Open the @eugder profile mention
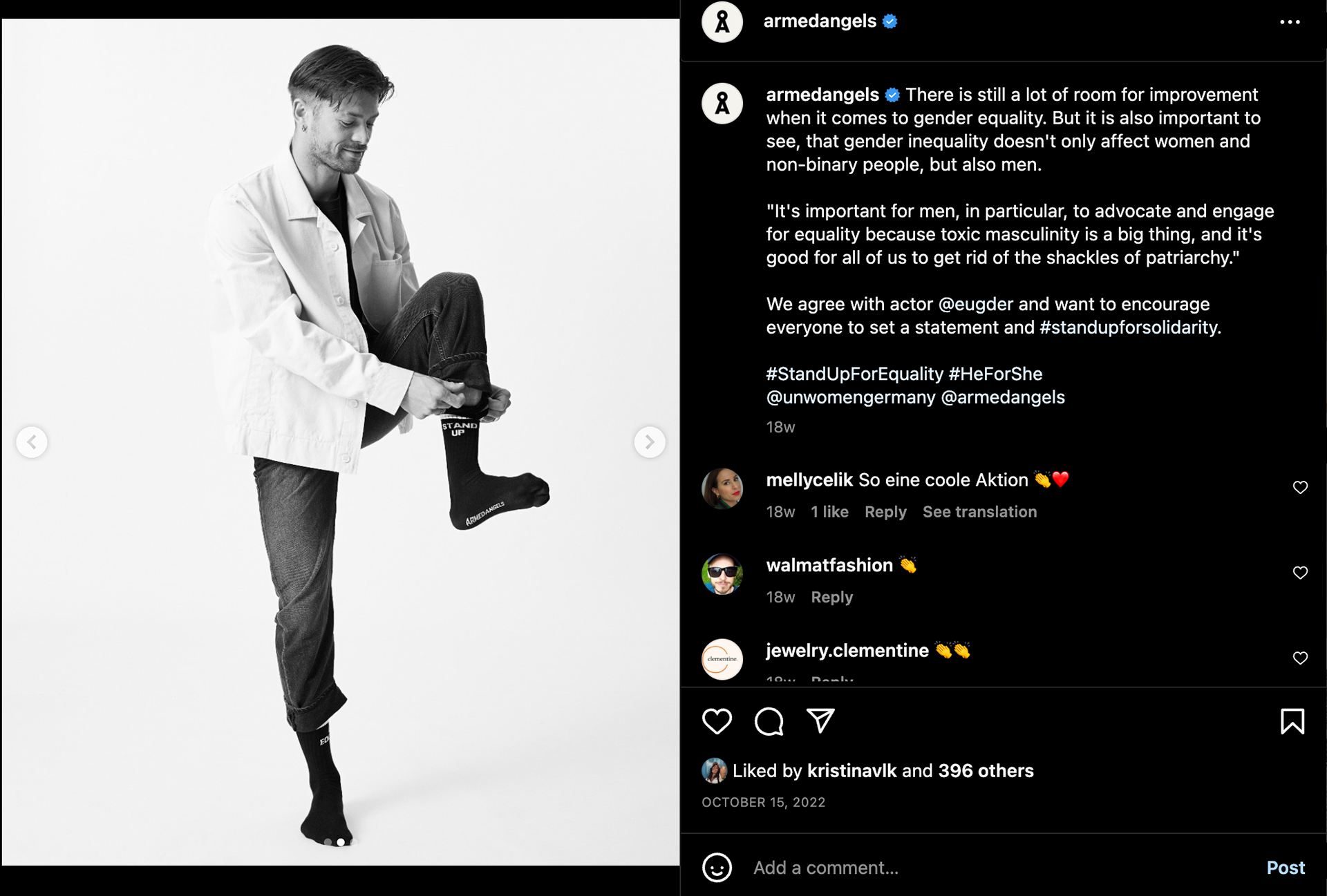This screenshot has width=1327, height=896. click(x=975, y=304)
